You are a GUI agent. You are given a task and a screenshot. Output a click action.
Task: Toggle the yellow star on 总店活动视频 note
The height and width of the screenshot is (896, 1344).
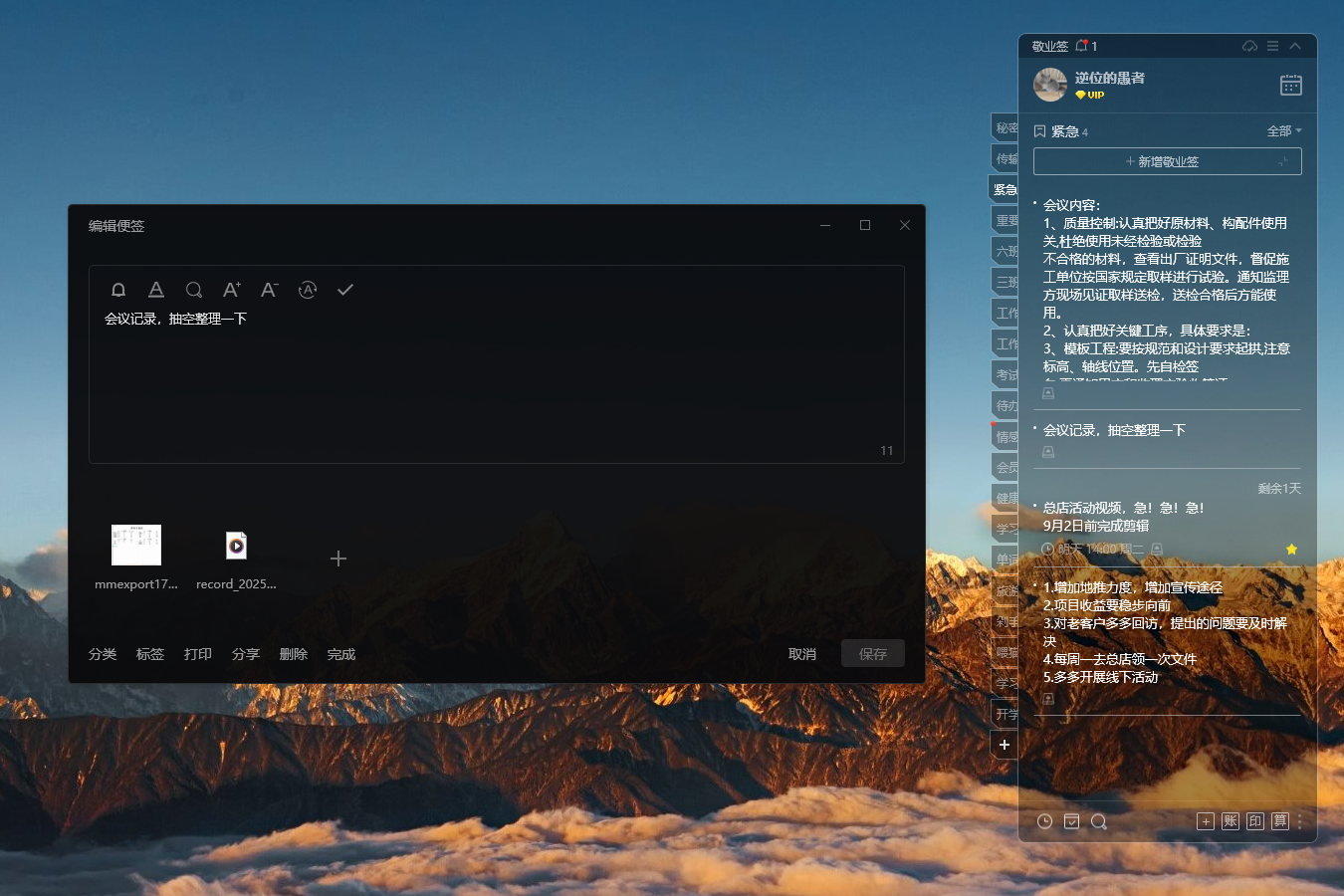[x=1291, y=550]
